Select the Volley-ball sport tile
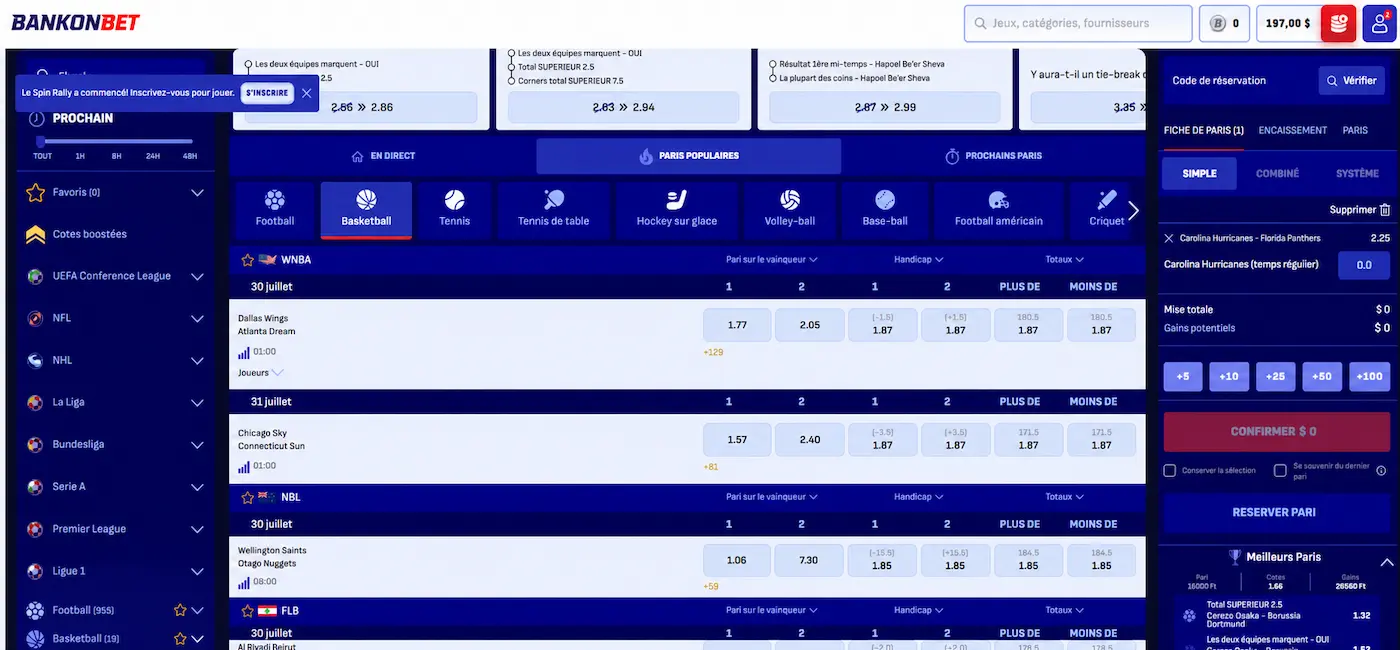Image resolution: width=1400 pixels, height=650 pixels. click(790, 210)
